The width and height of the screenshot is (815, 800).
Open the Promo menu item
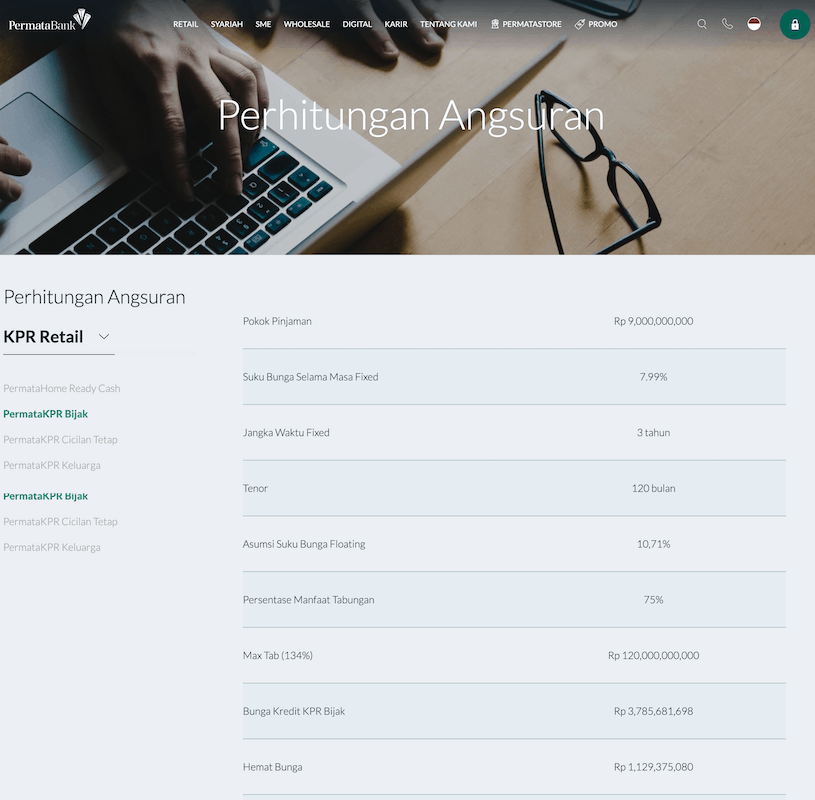tap(596, 24)
